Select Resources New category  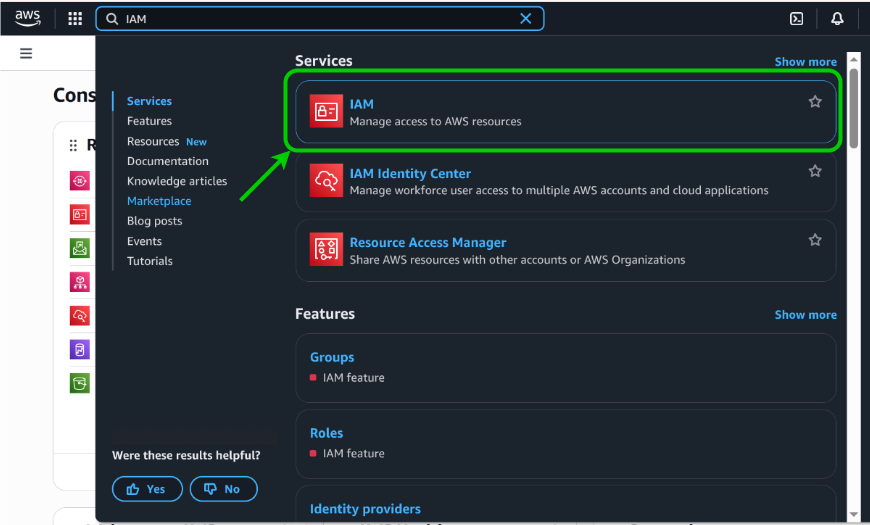click(x=166, y=142)
